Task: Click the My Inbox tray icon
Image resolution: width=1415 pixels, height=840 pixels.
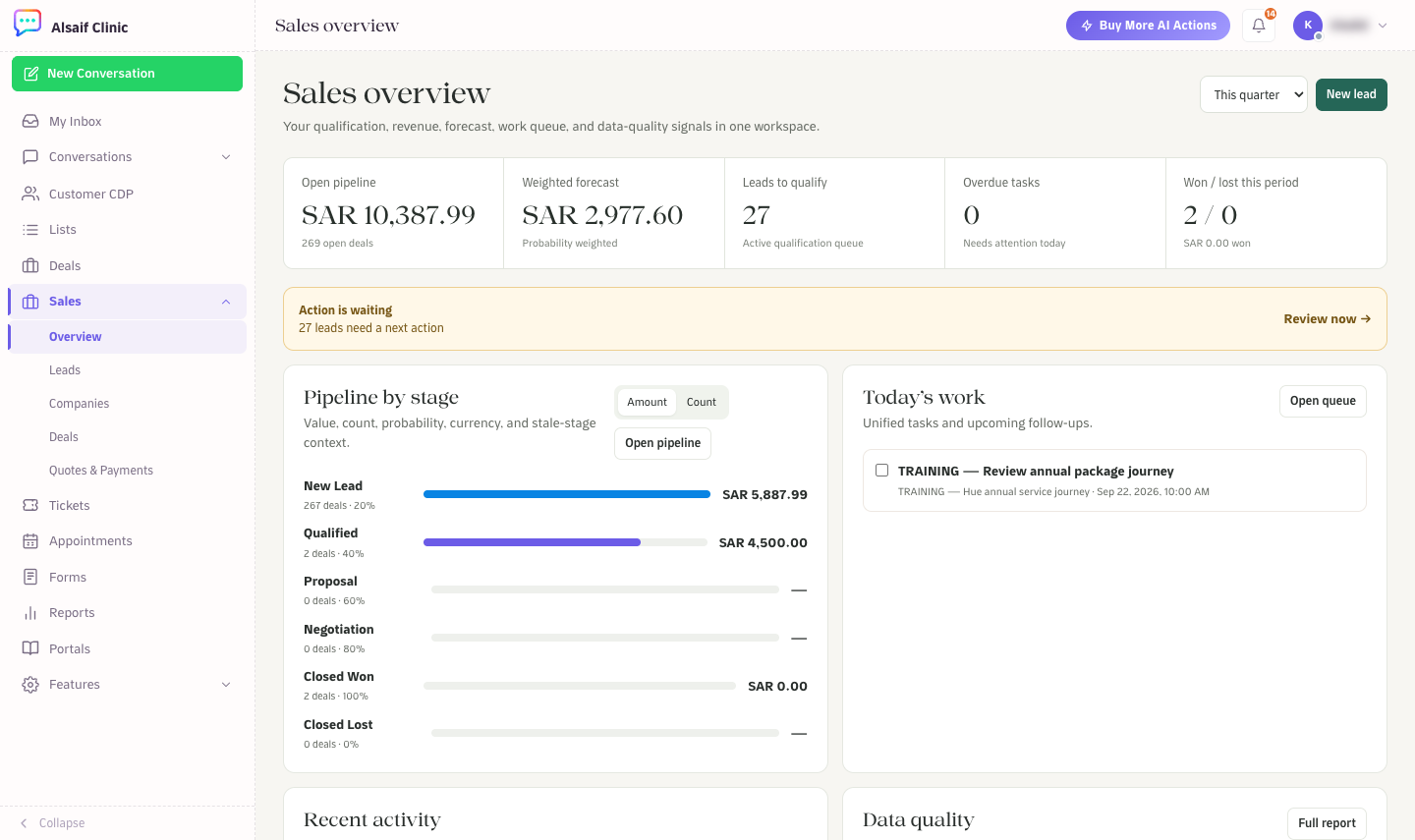Action: pyautogui.click(x=30, y=121)
